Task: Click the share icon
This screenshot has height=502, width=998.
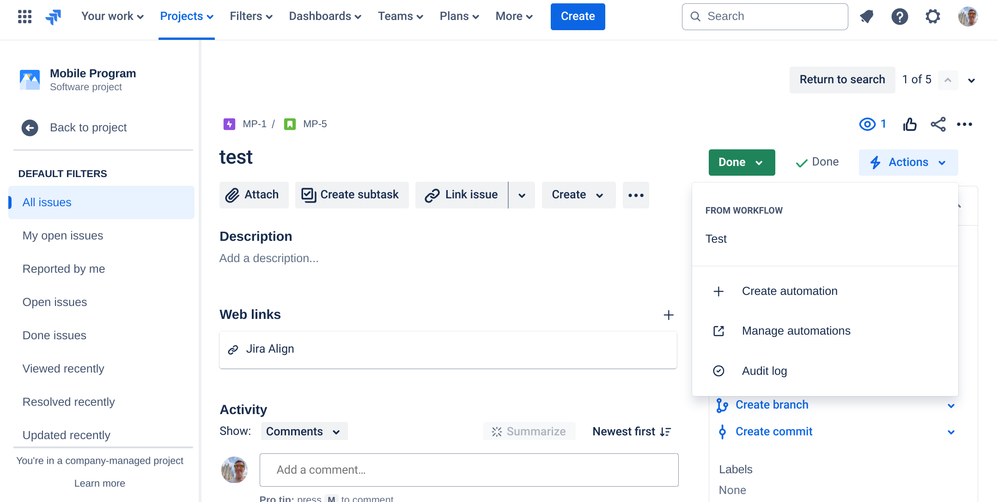Action: 938,124
